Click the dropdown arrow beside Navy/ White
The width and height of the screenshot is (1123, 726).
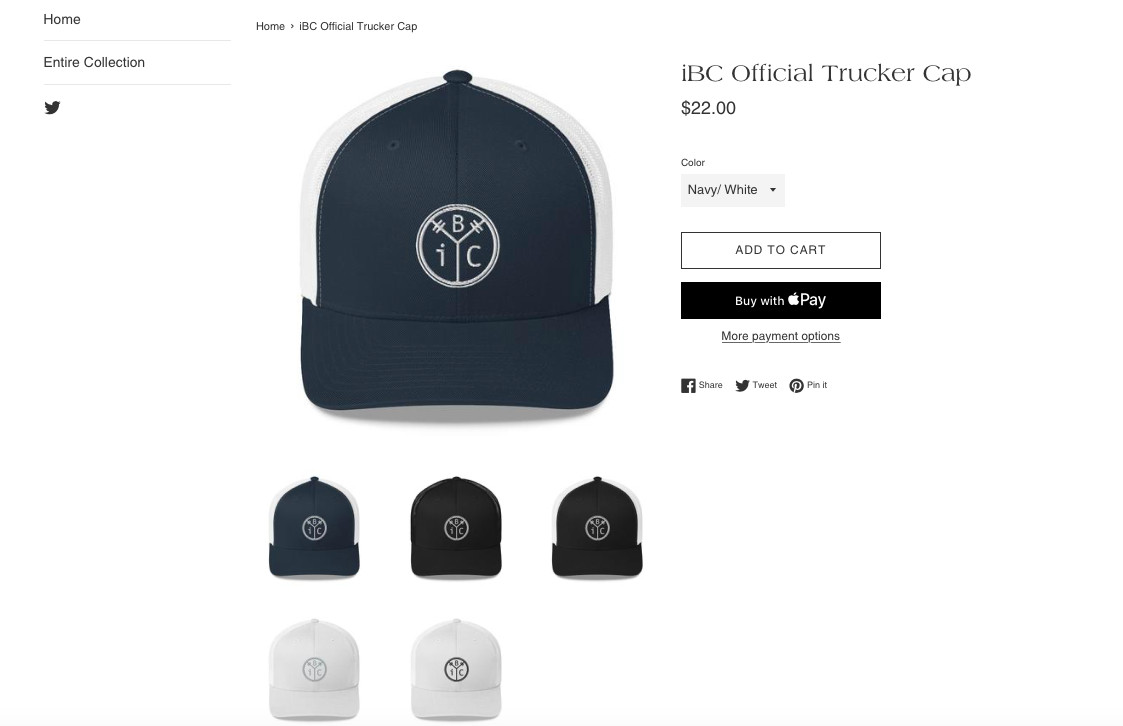pos(773,190)
